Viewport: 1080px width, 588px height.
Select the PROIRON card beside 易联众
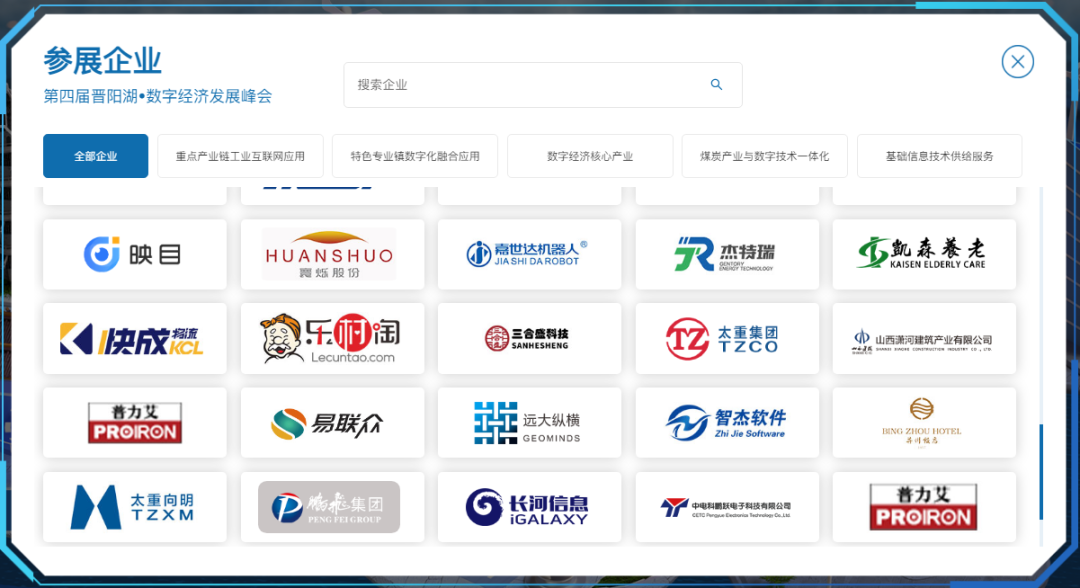(134, 423)
